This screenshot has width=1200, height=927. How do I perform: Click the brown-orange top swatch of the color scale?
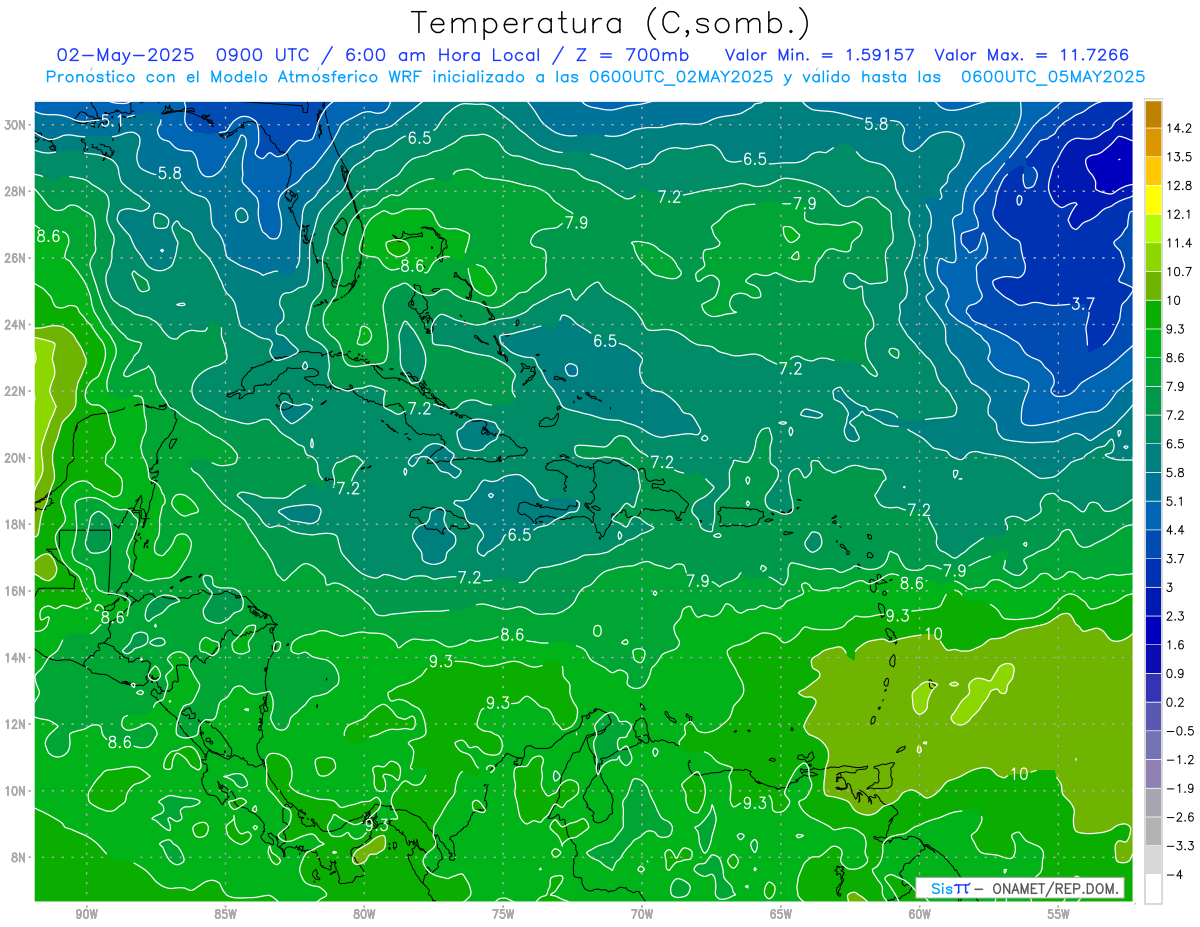(x=1153, y=115)
